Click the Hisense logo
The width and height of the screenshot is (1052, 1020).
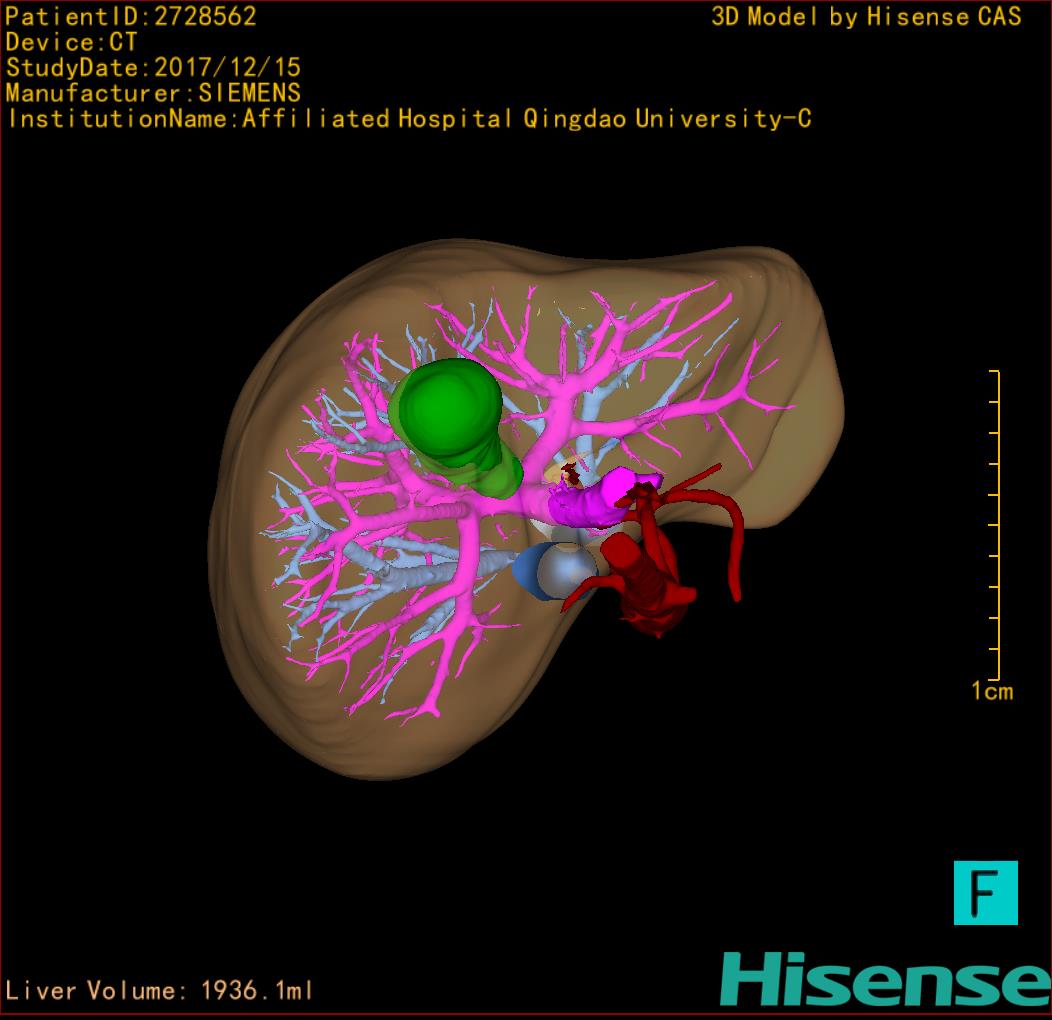point(884,979)
